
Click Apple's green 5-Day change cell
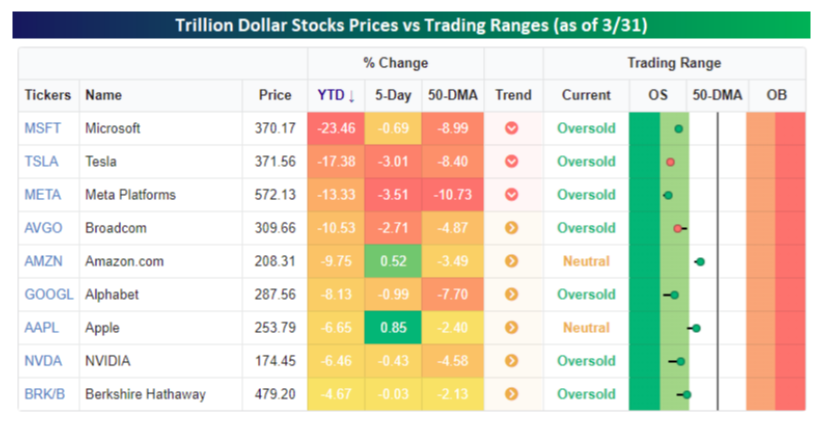pyautogui.click(x=392, y=328)
